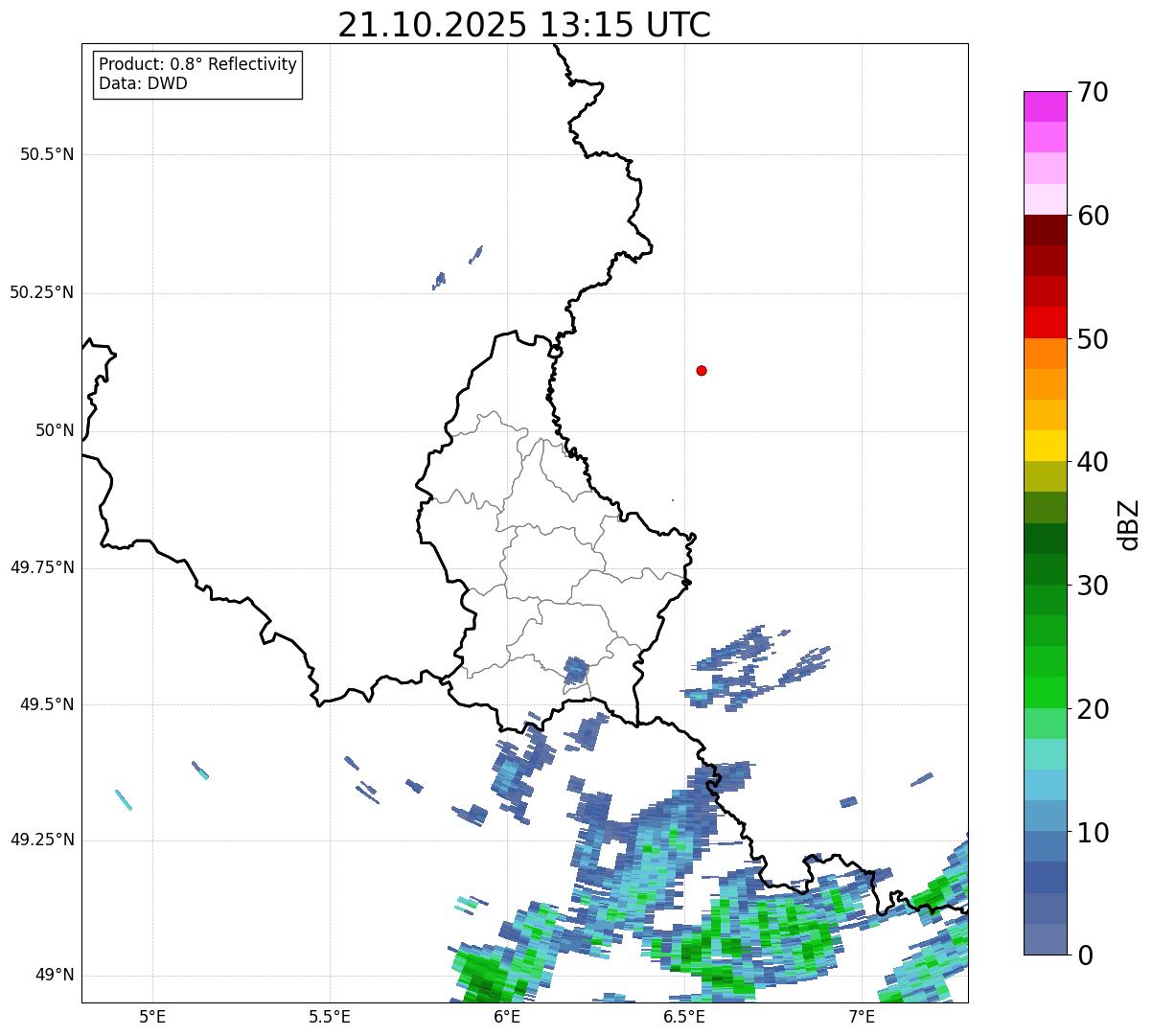Click the 6°E longitude label
Viewport: 1152px width, 1036px height.
(507, 1017)
